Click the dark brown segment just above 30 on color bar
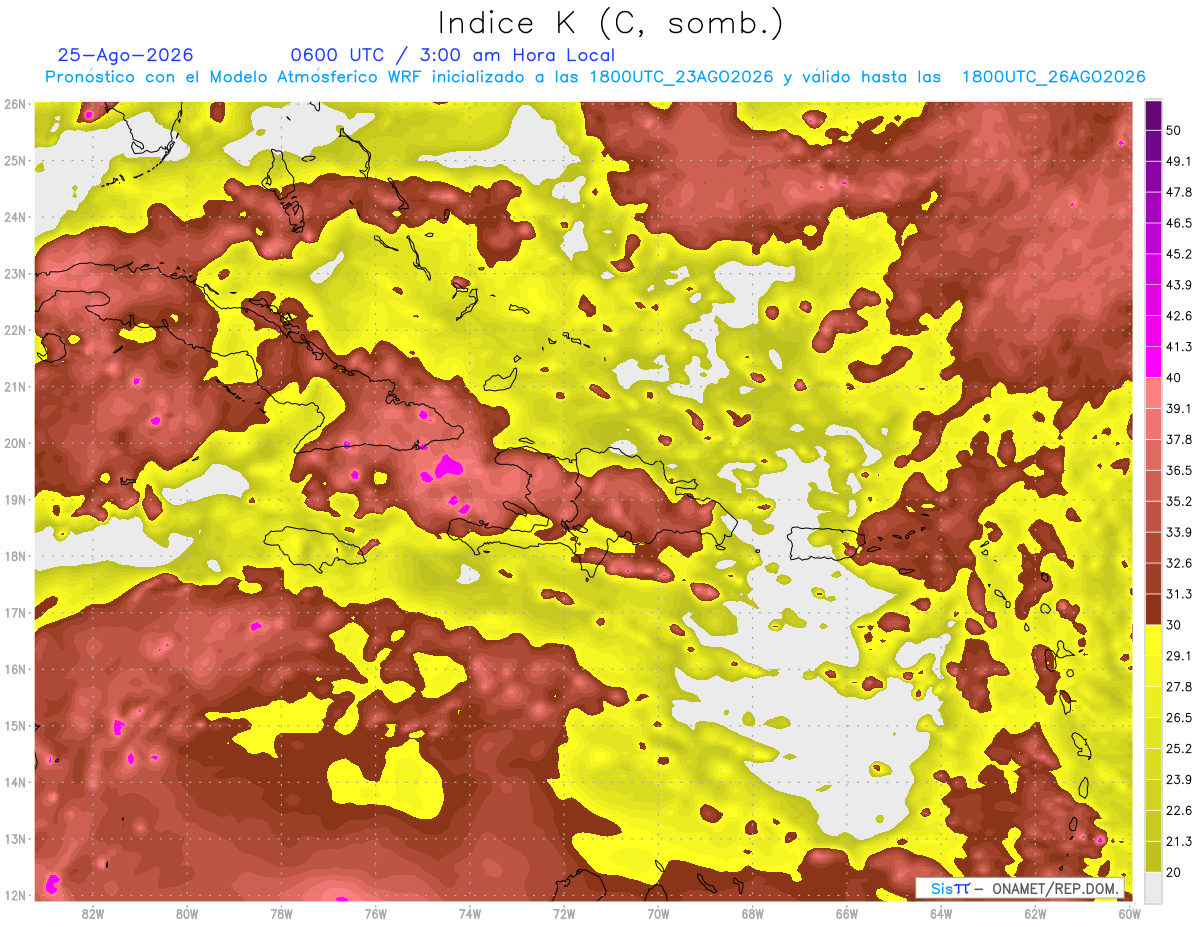The width and height of the screenshot is (1200, 927). [1154, 609]
